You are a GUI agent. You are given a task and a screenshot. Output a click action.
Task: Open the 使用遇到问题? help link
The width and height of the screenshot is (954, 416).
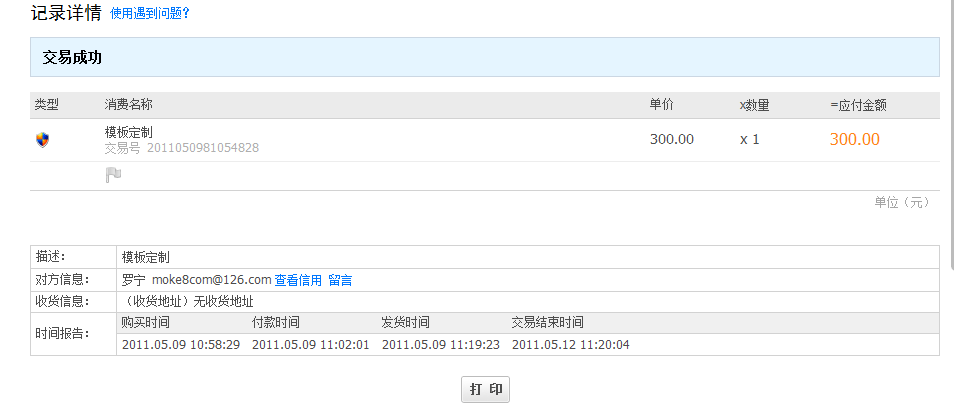click(x=150, y=13)
